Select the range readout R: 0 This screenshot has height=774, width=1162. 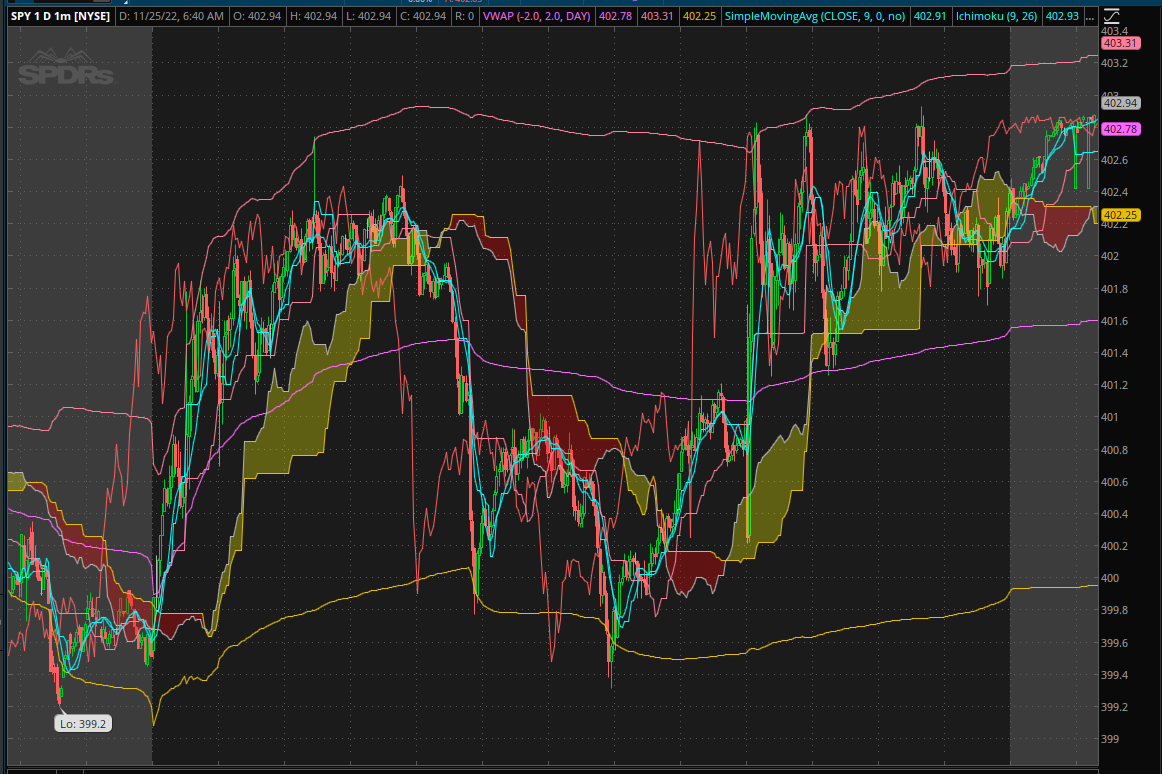pyautogui.click(x=465, y=16)
